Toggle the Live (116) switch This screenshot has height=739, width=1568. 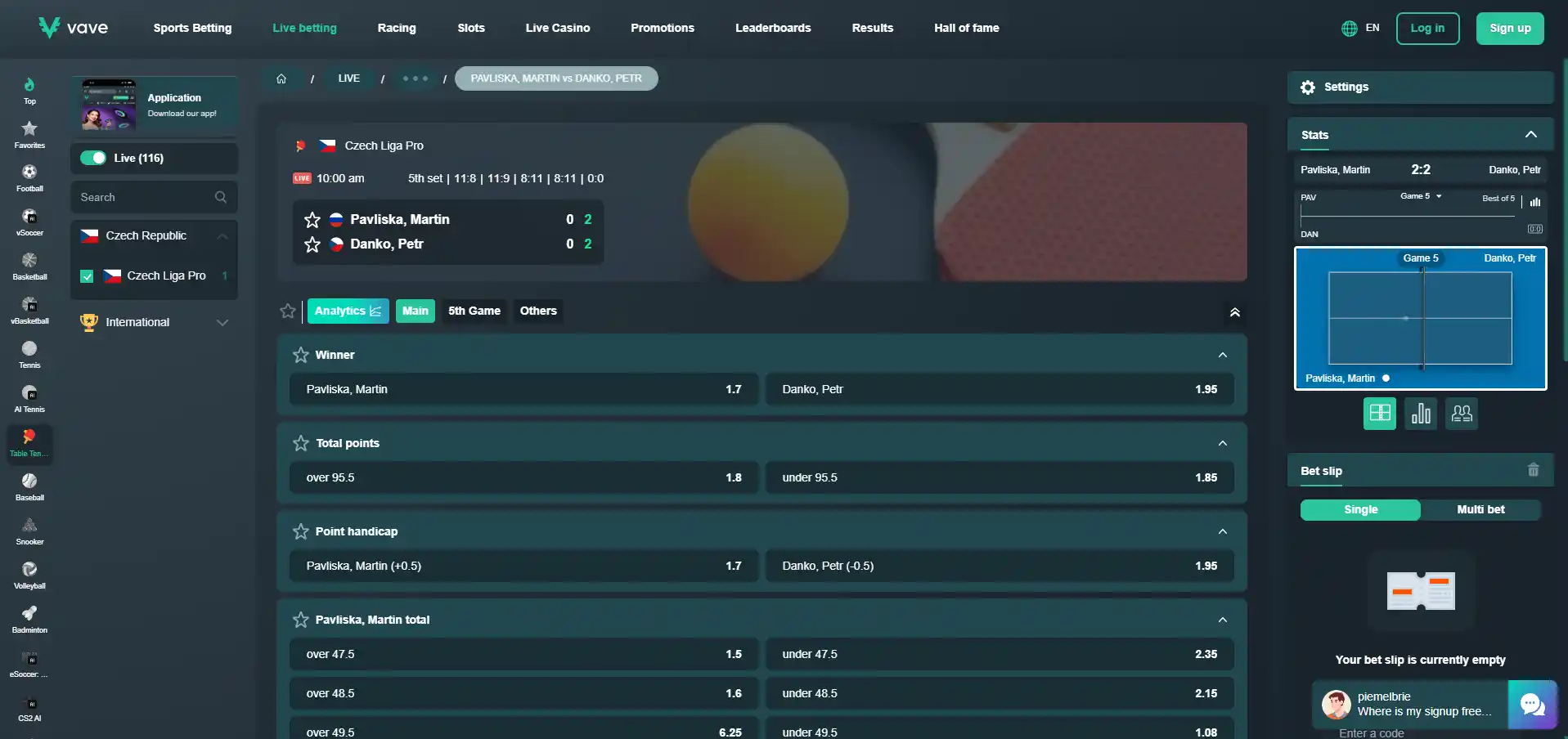(93, 158)
